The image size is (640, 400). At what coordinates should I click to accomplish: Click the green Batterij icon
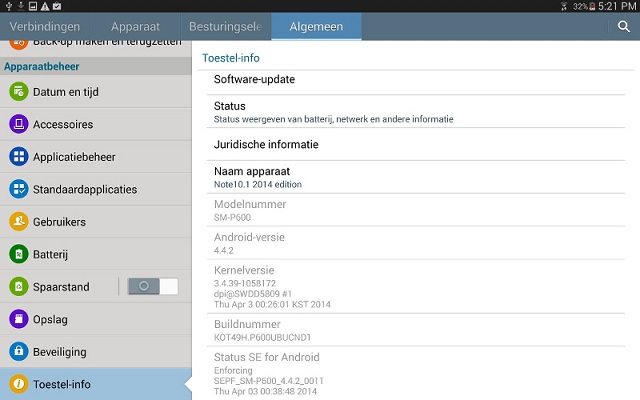tap(19, 254)
